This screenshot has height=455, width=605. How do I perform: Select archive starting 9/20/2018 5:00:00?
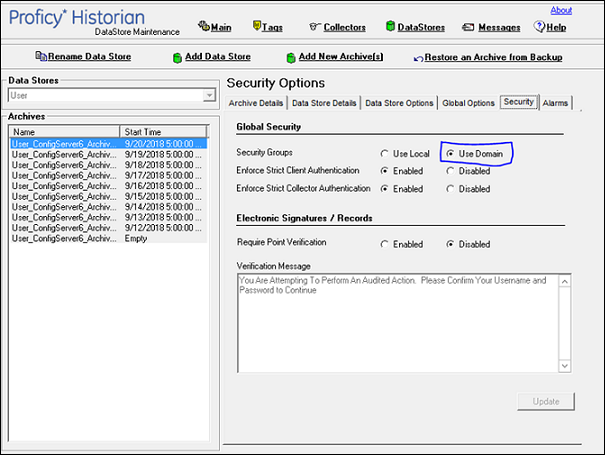coord(108,144)
